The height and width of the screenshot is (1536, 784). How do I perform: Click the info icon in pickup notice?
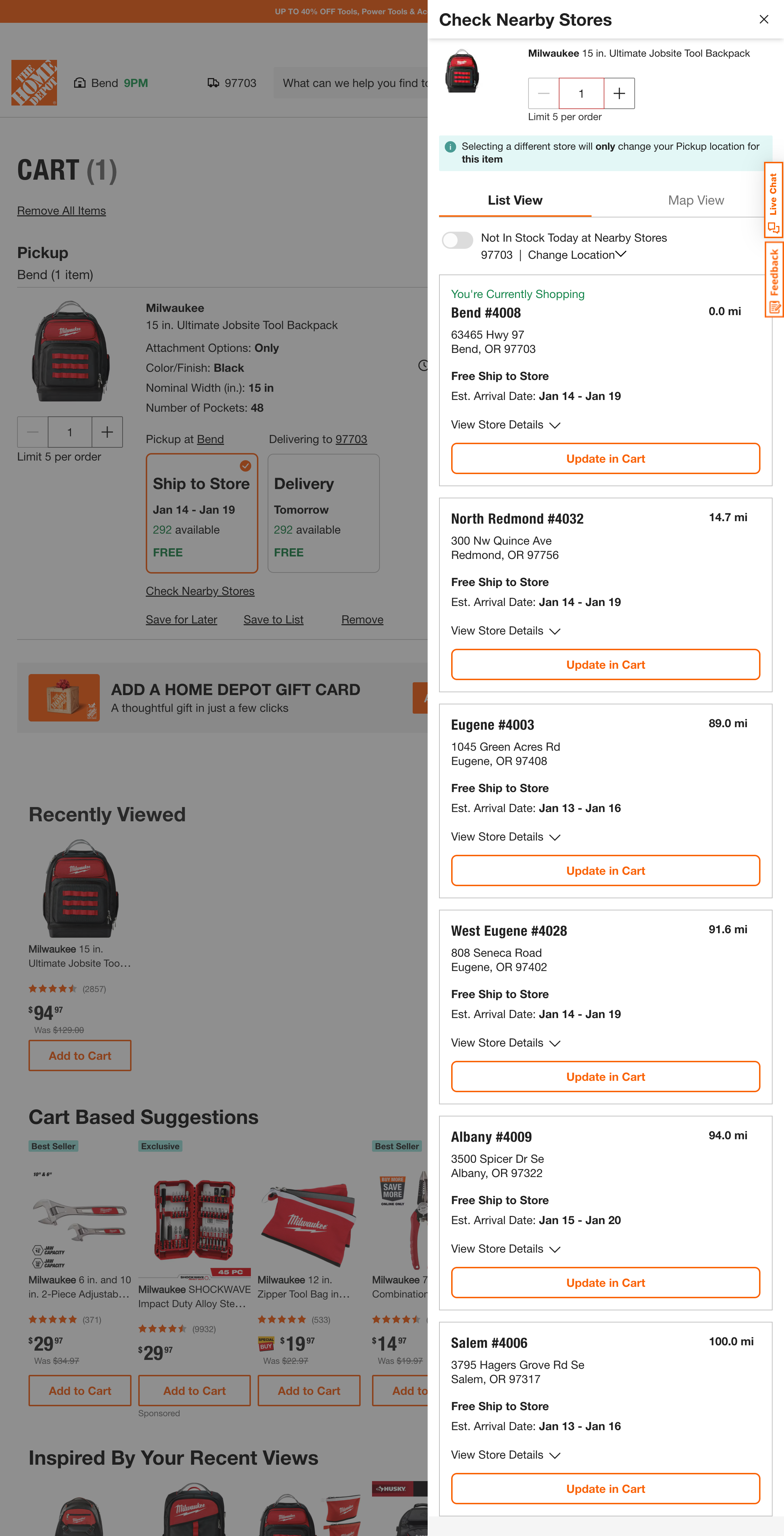(x=451, y=147)
